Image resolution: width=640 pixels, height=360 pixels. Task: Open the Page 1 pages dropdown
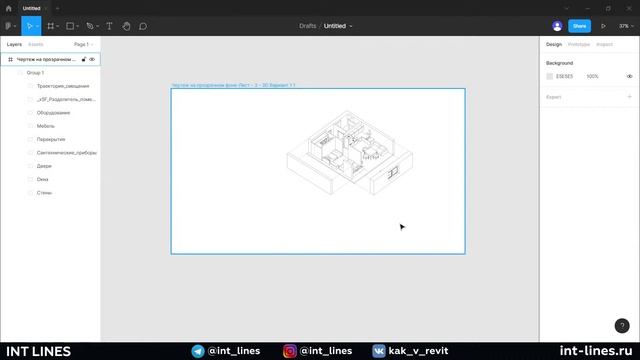[84, 44]
